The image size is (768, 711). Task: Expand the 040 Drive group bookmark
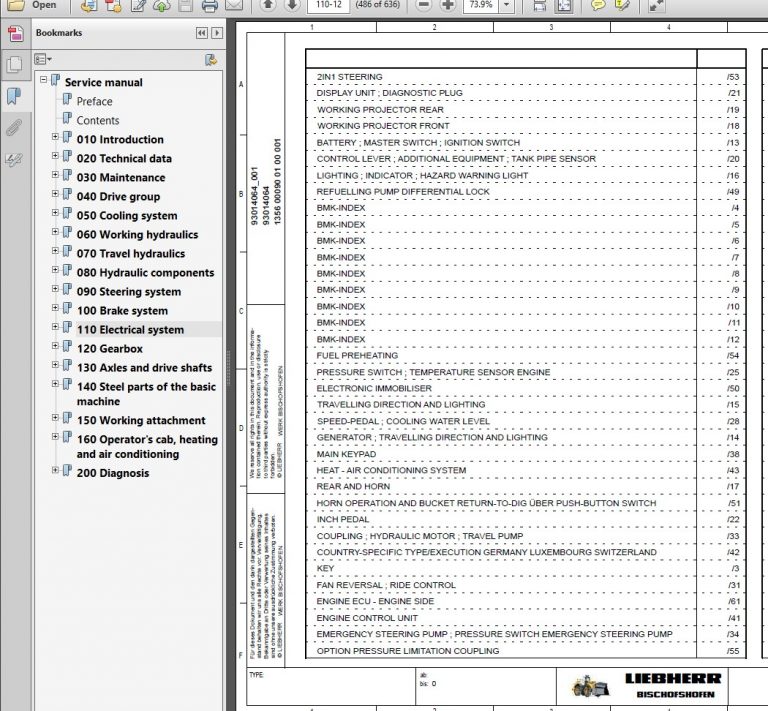pyautogui.click(x=55, y=194)
